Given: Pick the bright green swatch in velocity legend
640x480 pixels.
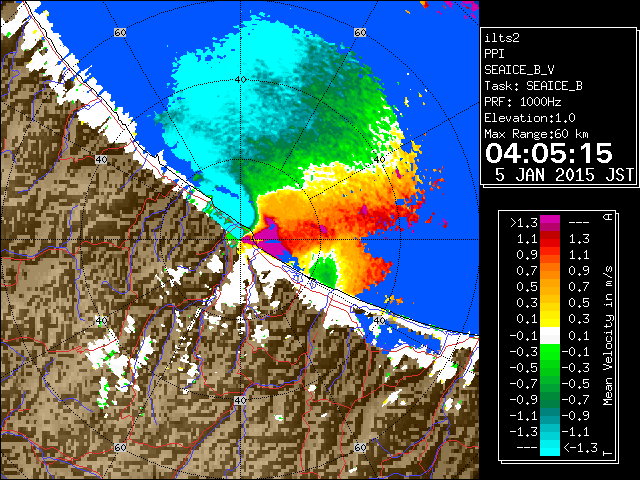Looking at the screenshot, I should click(550, 351).
